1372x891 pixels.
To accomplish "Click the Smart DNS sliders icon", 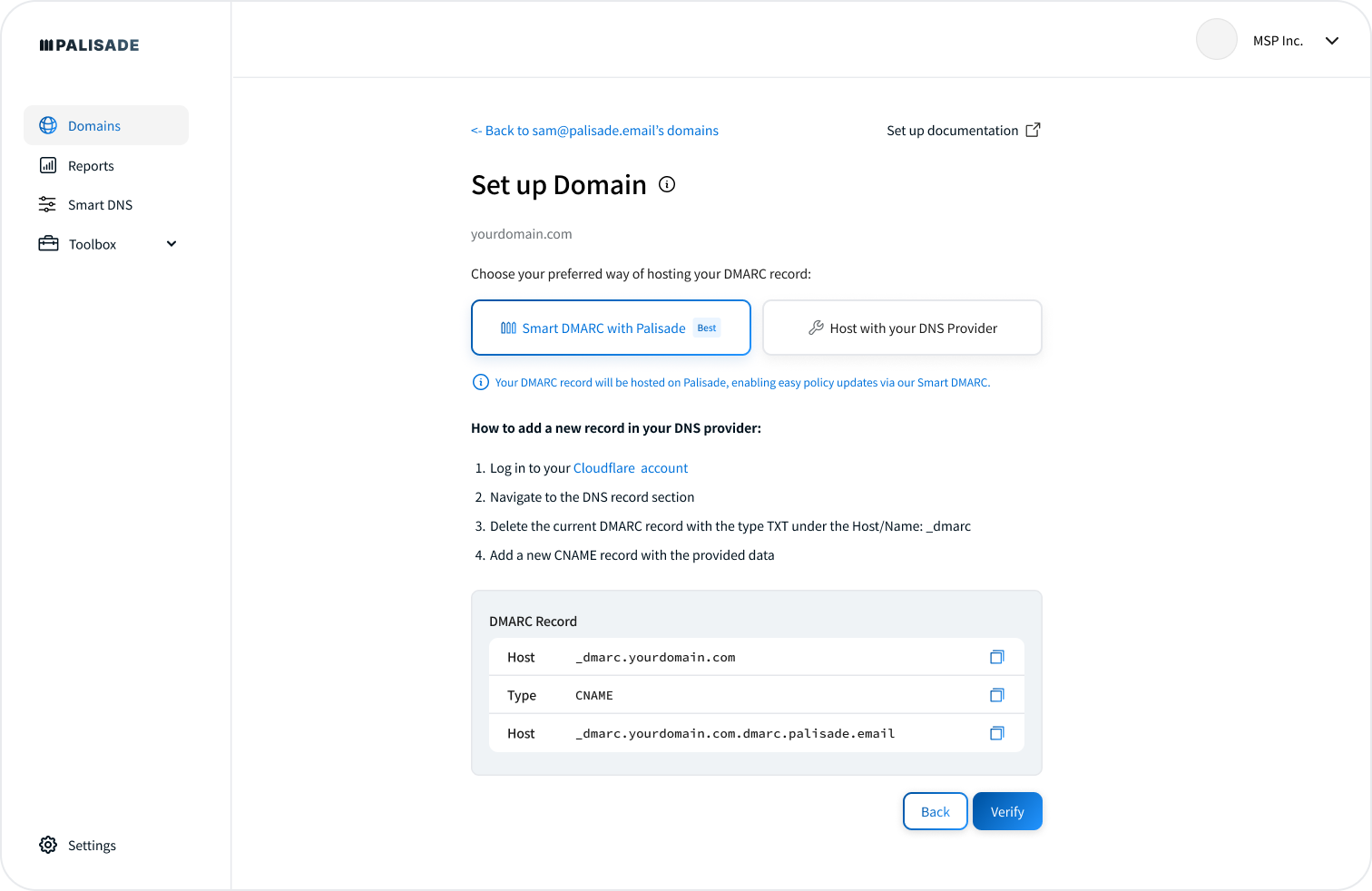I will click(x=47, y=205).
